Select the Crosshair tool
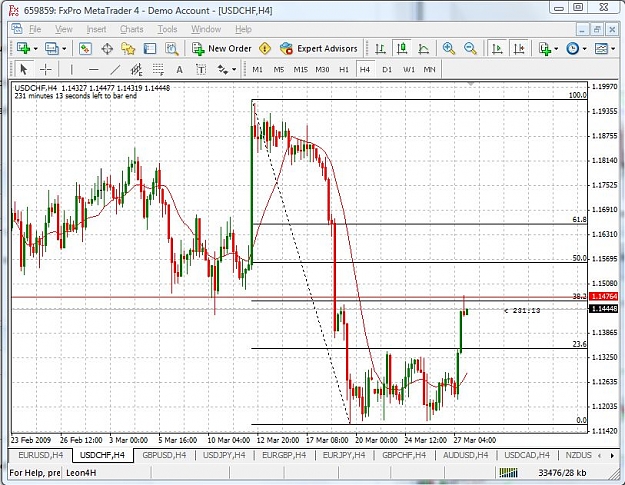The width and height of the screenshot is (625, 485). click(45, 70)
